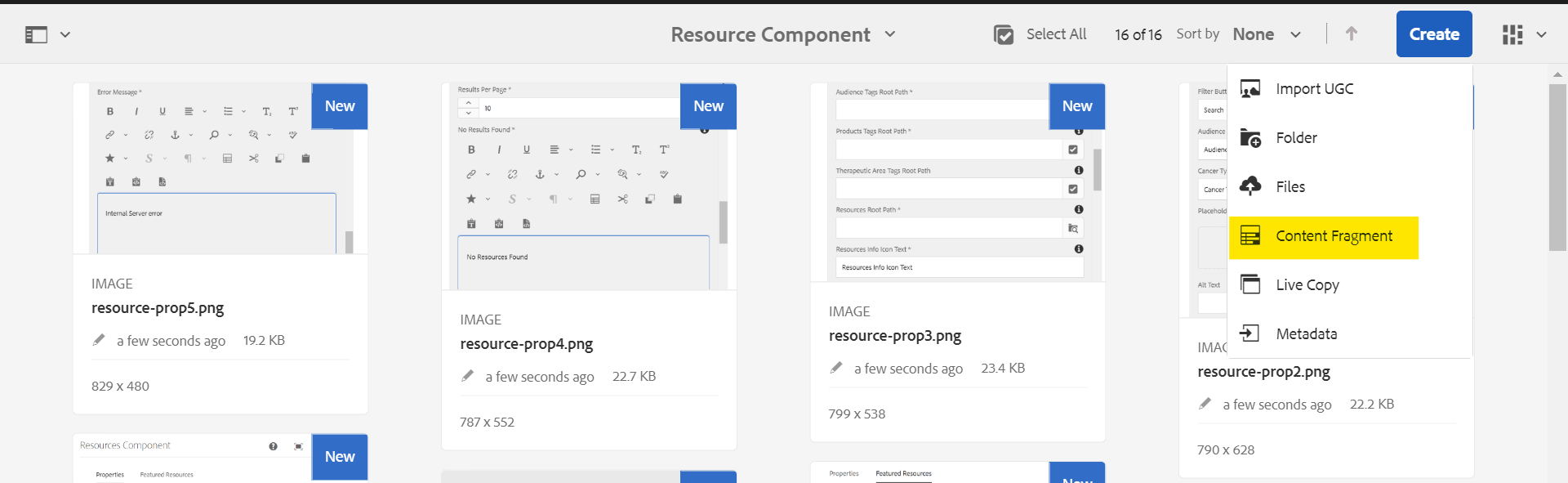Viewport: 1568px width, 483px height.
Task: Click the page scrollbar thumb
Action: [x=1557, y=168]
